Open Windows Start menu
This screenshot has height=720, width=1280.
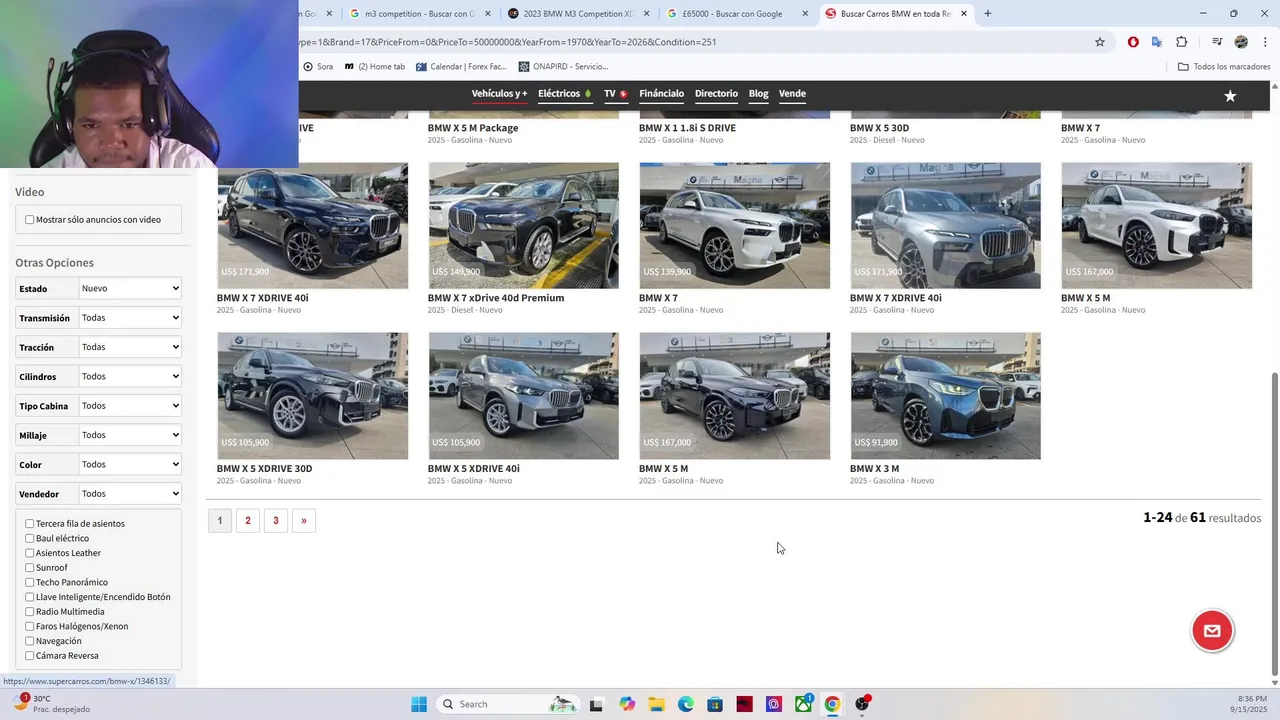click(x=419, y=704)
